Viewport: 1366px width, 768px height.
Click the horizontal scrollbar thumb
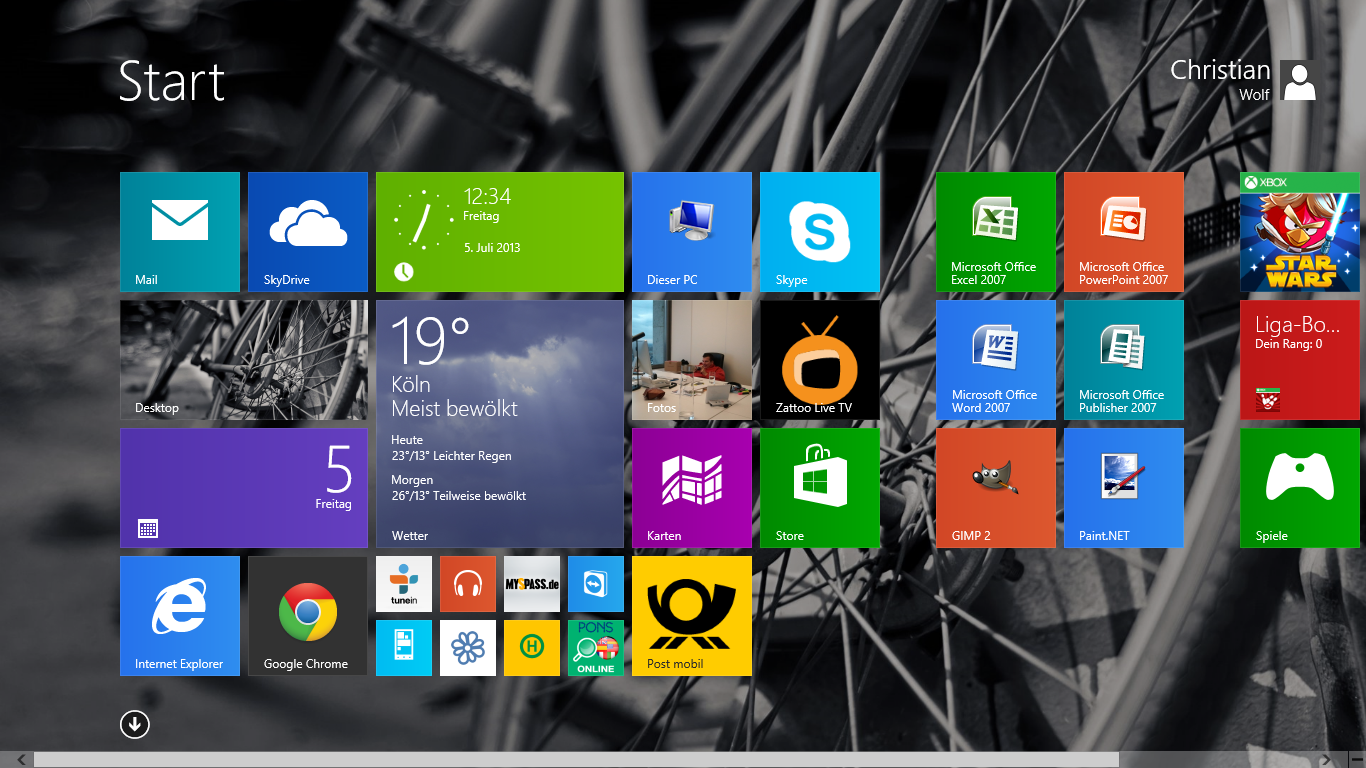[576, 760]
